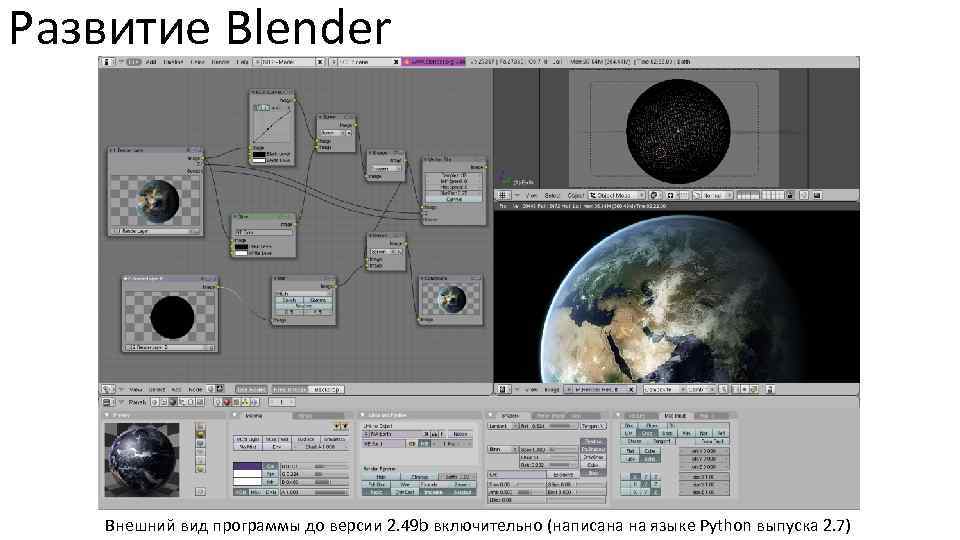This screenshot has height=540, width=960.
Task: Click the Image output socket on RGB Curves node
Action: (294, 100)
